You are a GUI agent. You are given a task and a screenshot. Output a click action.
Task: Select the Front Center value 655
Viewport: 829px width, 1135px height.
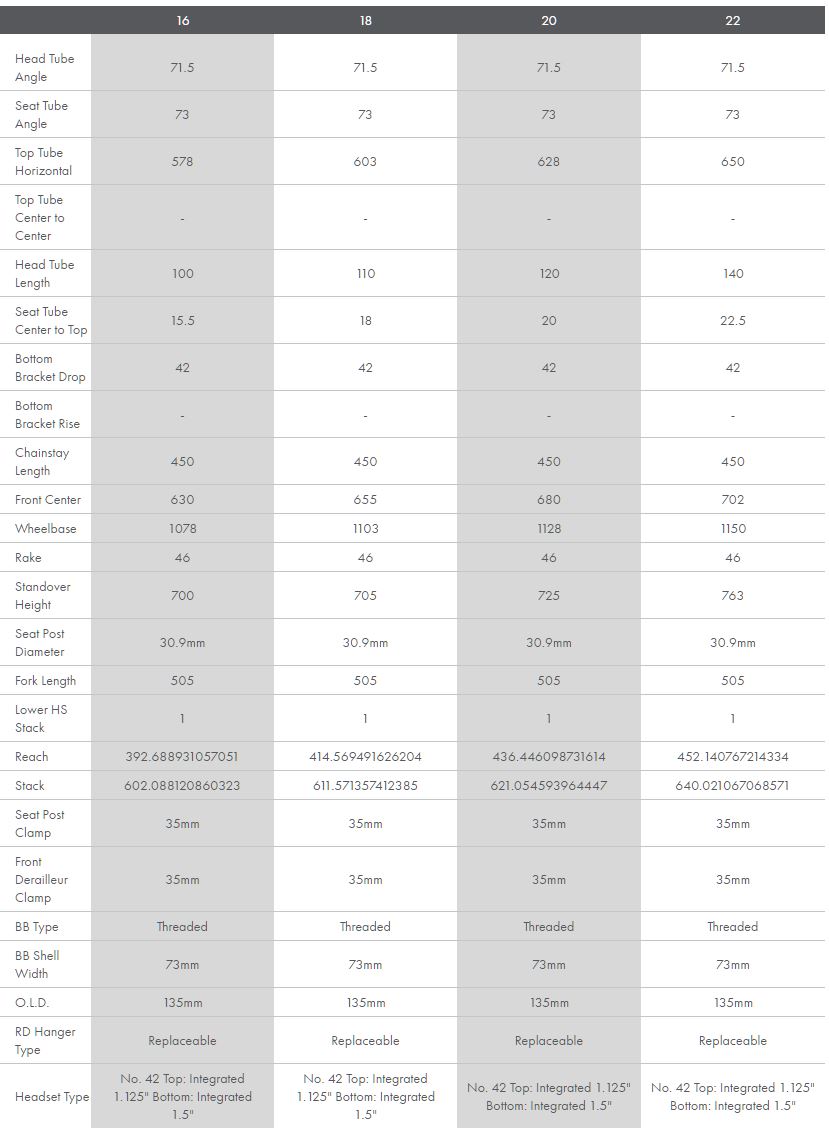[365, 500]
